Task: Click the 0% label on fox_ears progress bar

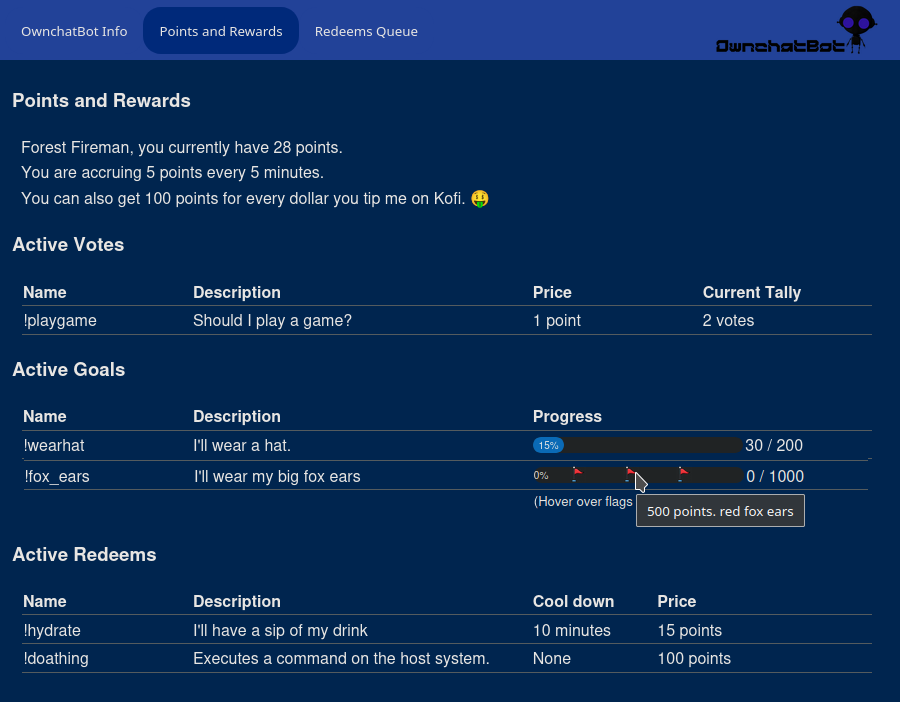Action: tap(541, 476)
